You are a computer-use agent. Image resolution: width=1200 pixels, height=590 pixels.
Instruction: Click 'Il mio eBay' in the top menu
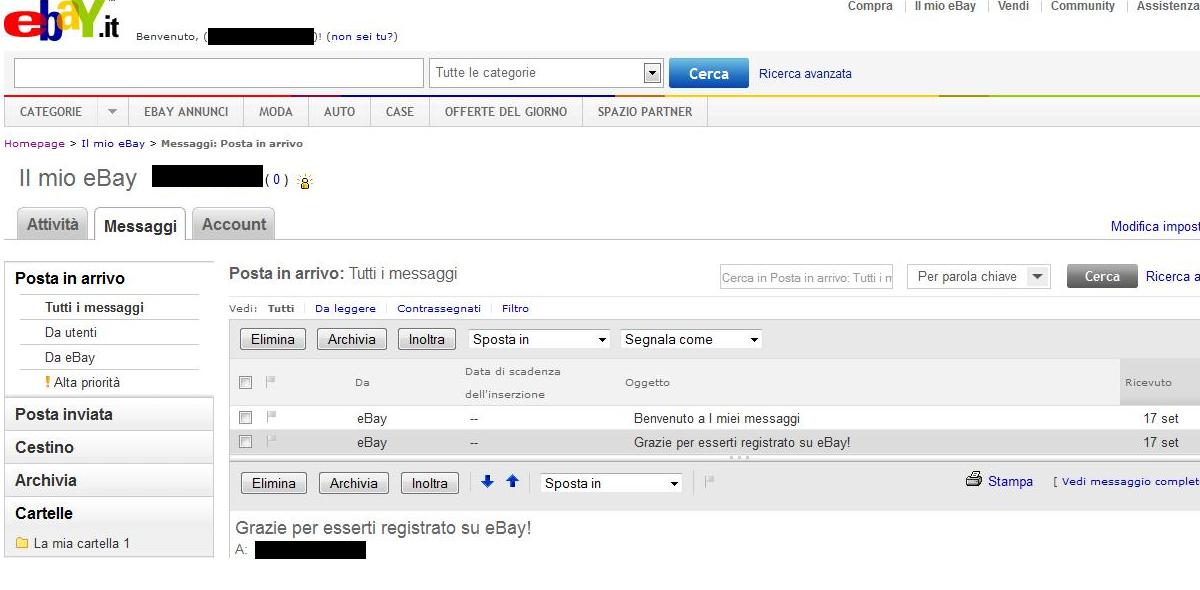945,6
